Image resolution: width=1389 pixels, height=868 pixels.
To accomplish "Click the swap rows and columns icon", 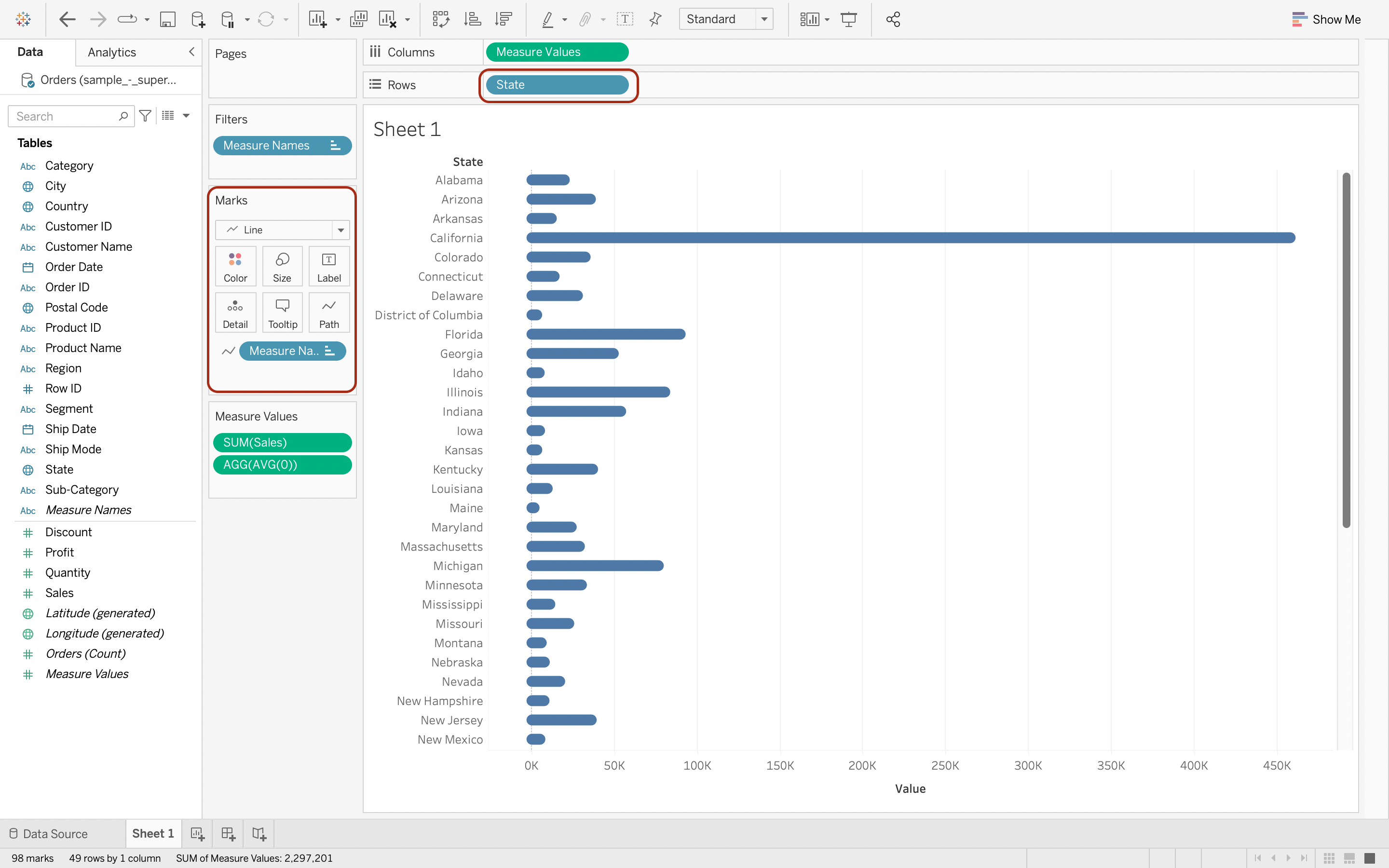I will click(441, 19).
